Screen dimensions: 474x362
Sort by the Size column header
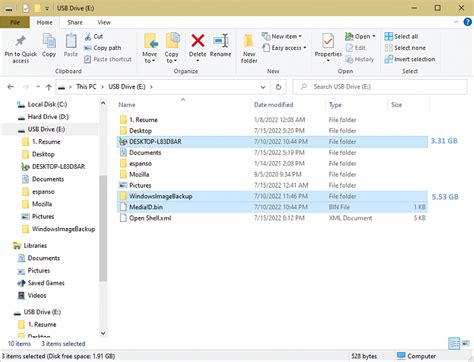(x=396, y=105)
